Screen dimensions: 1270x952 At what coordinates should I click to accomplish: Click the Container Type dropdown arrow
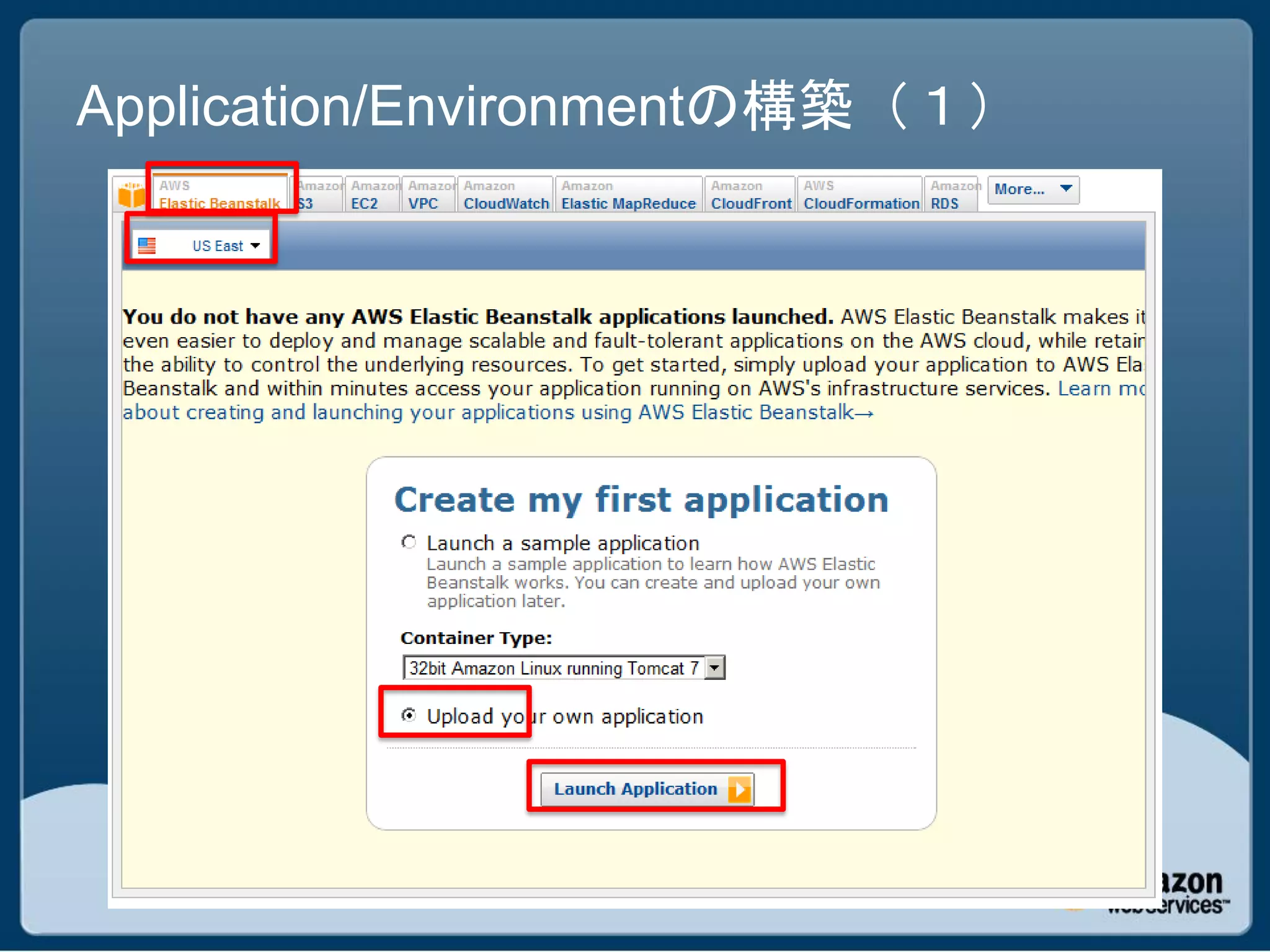715,668
